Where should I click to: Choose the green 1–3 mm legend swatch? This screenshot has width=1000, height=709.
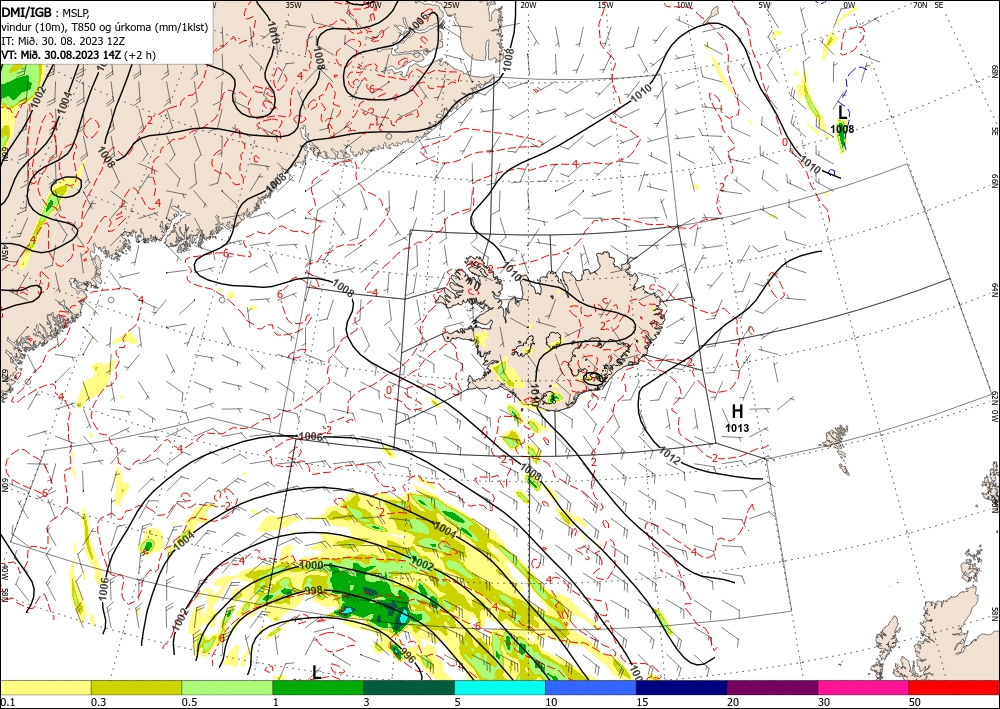tap(318, 687)
